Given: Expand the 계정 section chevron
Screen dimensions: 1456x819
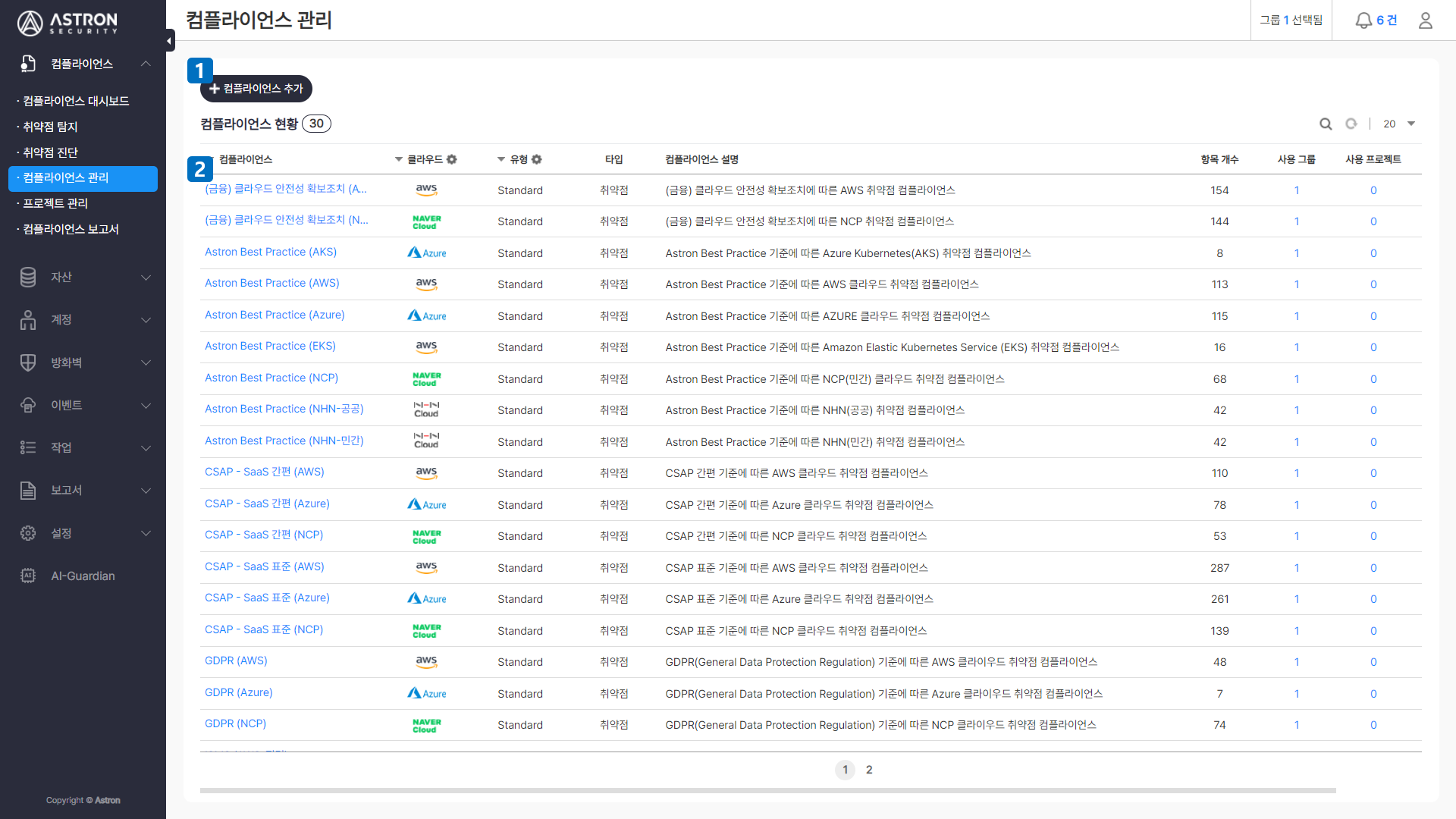Looking at the screenshot, I should coord(146,320).
